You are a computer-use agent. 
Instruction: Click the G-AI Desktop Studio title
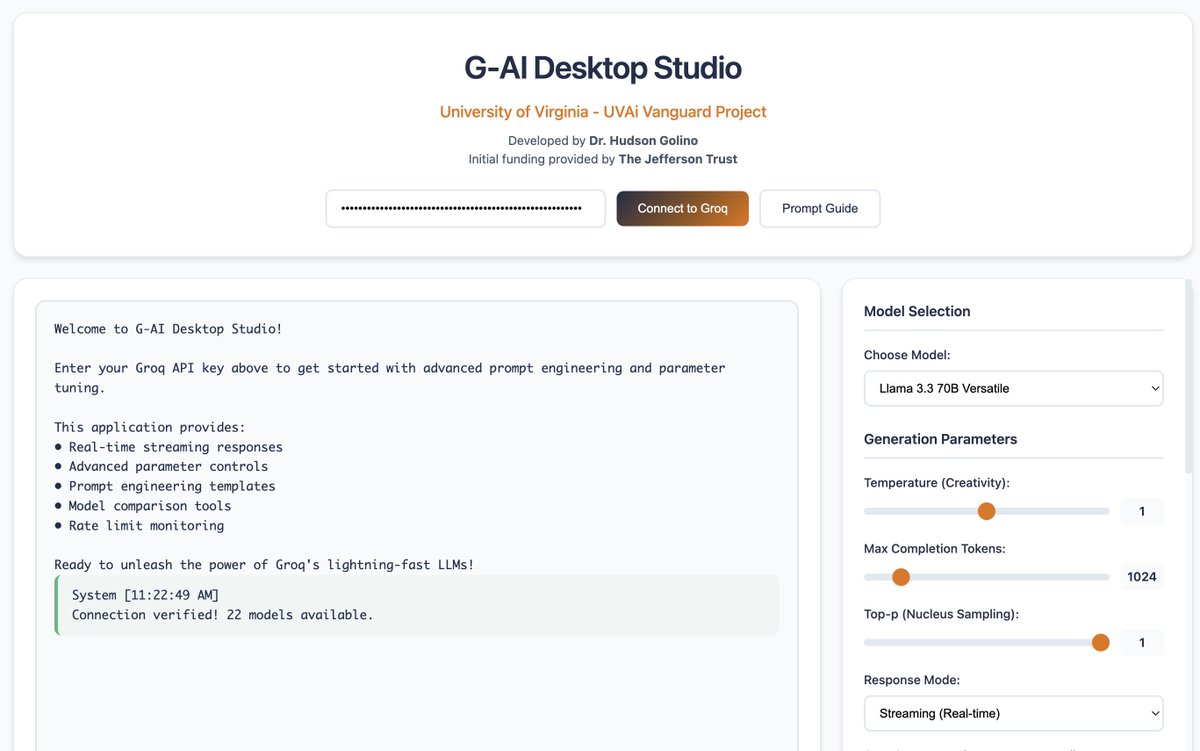click(x=603, y=68)
